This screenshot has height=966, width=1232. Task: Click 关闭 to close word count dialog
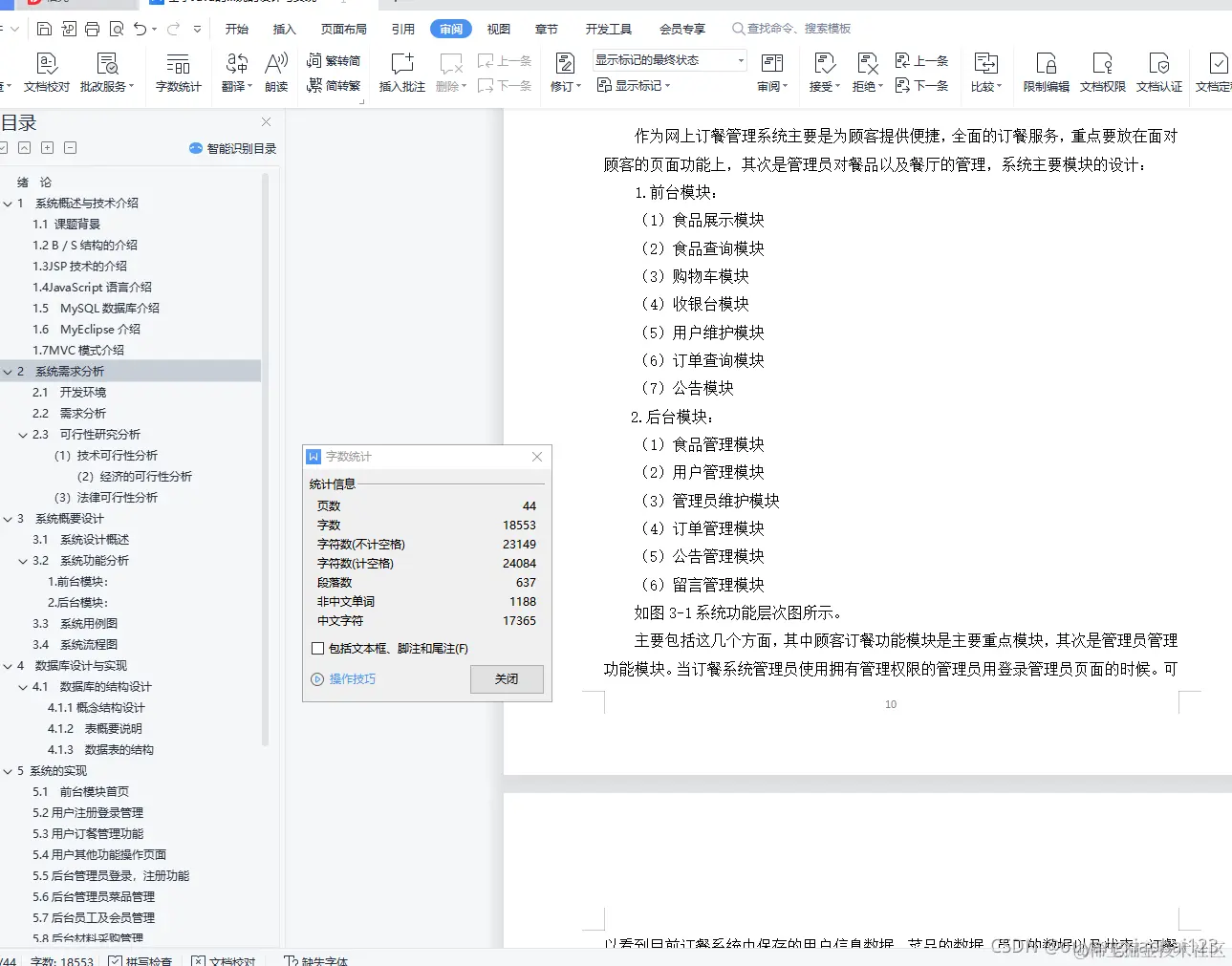(506, 678)
